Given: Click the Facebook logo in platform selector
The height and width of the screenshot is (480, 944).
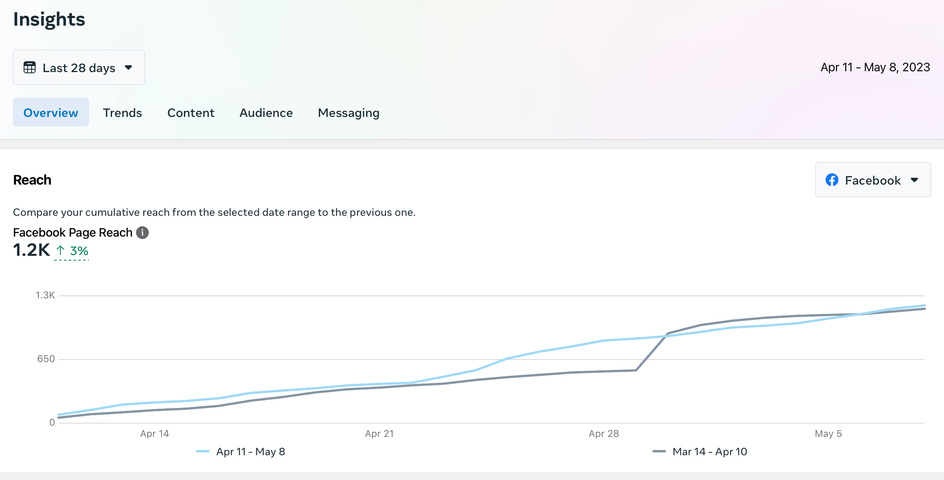Looking at the screenshot, I should click(x=832, y=180).
